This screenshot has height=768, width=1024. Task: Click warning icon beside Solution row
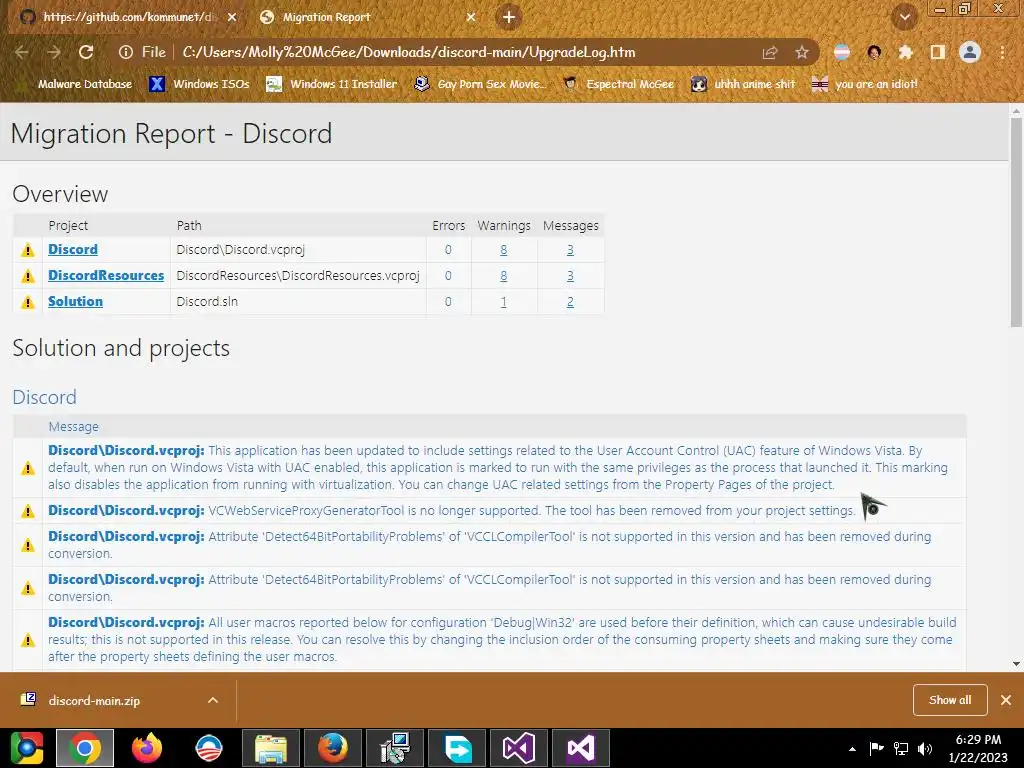point(27,302)
